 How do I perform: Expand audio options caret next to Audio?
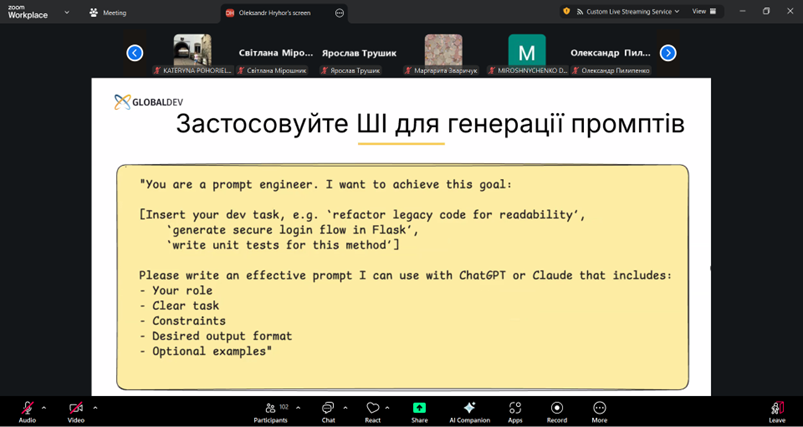(x=44, y=408)
